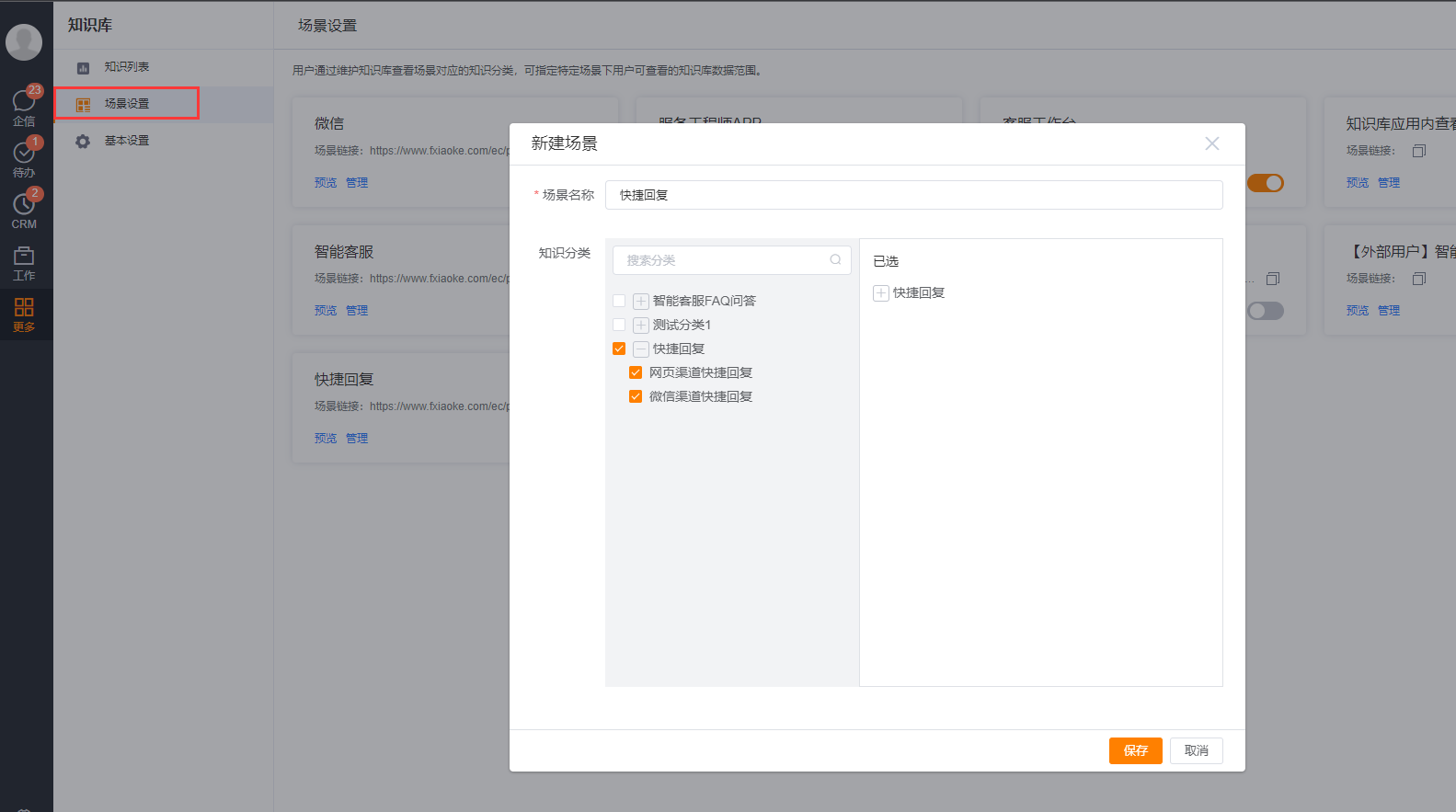Screen dimensions: 1456x812
Task: Copy scene link icon on 知识库应用内查看 card
Action: click(1419, 151)
